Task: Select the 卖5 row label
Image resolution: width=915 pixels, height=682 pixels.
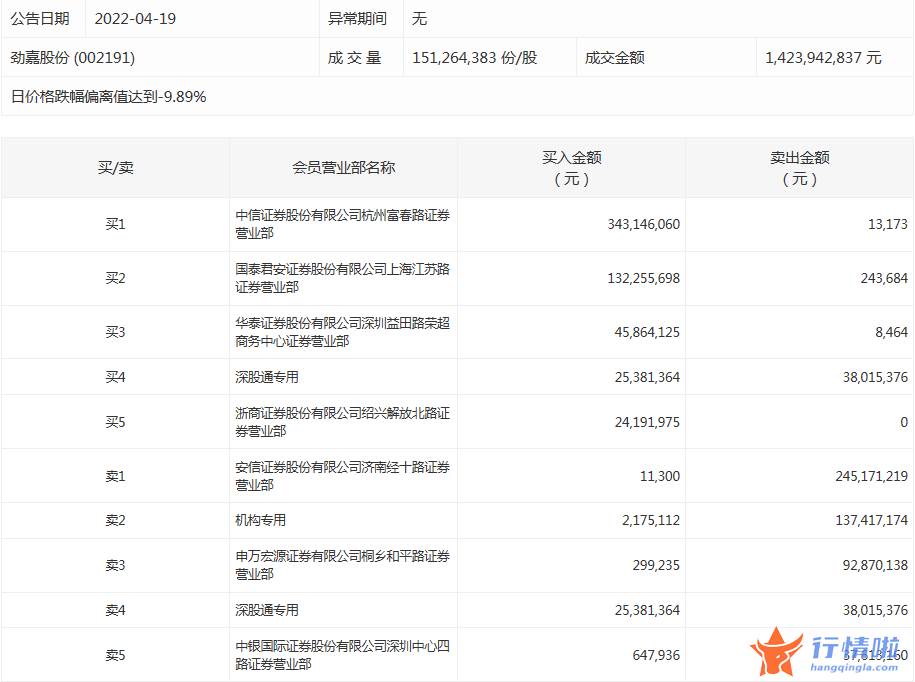Action: [116, 655]
